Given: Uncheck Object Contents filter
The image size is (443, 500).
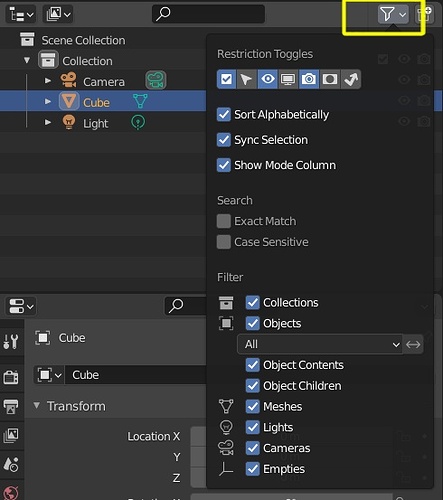Looking at the screenshot, I should (253, 365).
